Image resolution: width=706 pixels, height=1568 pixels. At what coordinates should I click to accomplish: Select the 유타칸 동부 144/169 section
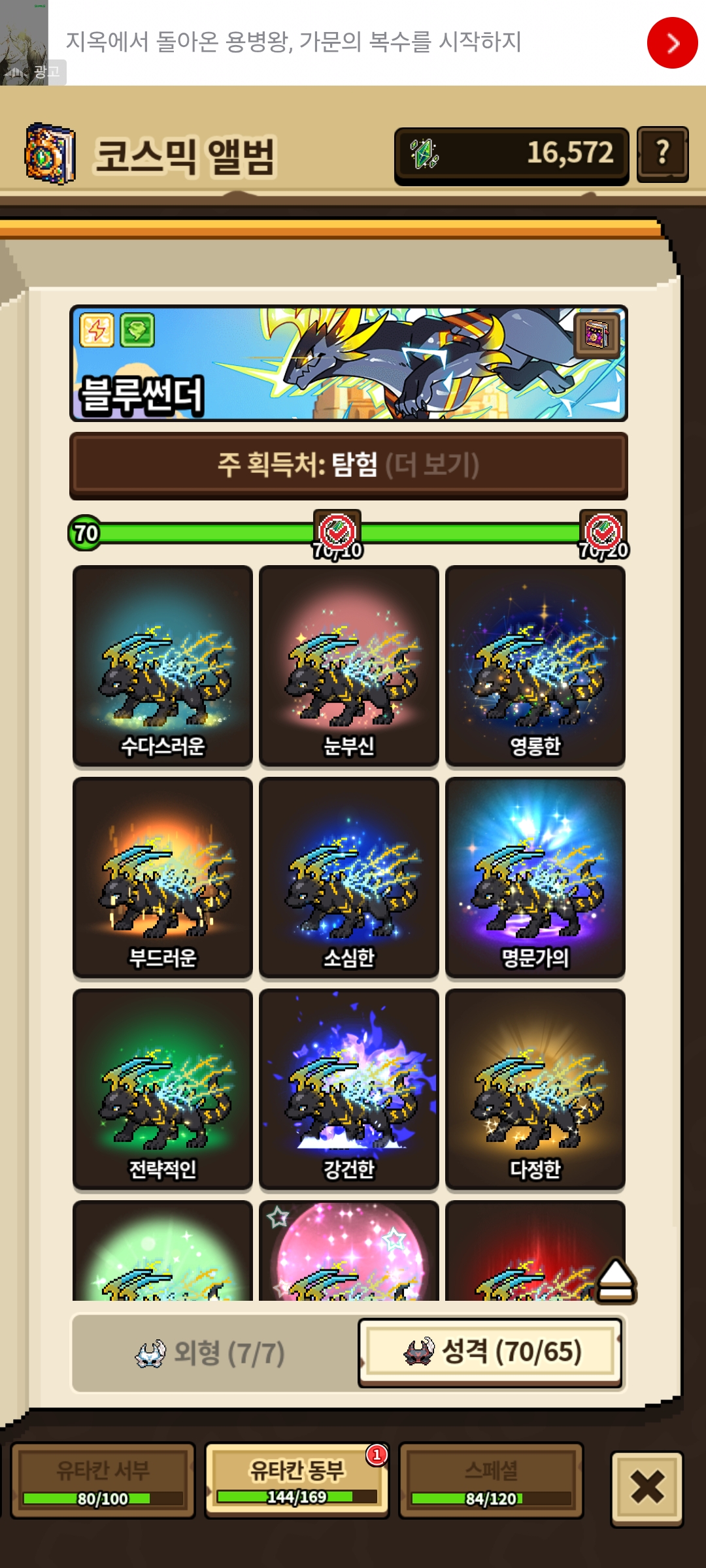(x=297, y=1480)
